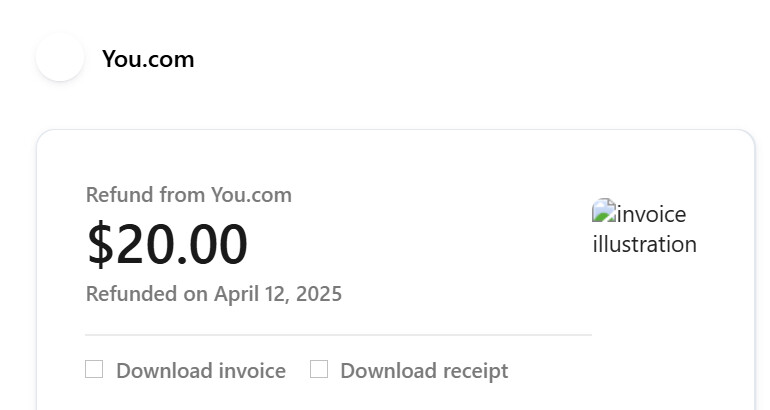Viewport: 770px width, 410px height.
Task: Click the word "illustration" near the image
Action: [x=645, y=244]
